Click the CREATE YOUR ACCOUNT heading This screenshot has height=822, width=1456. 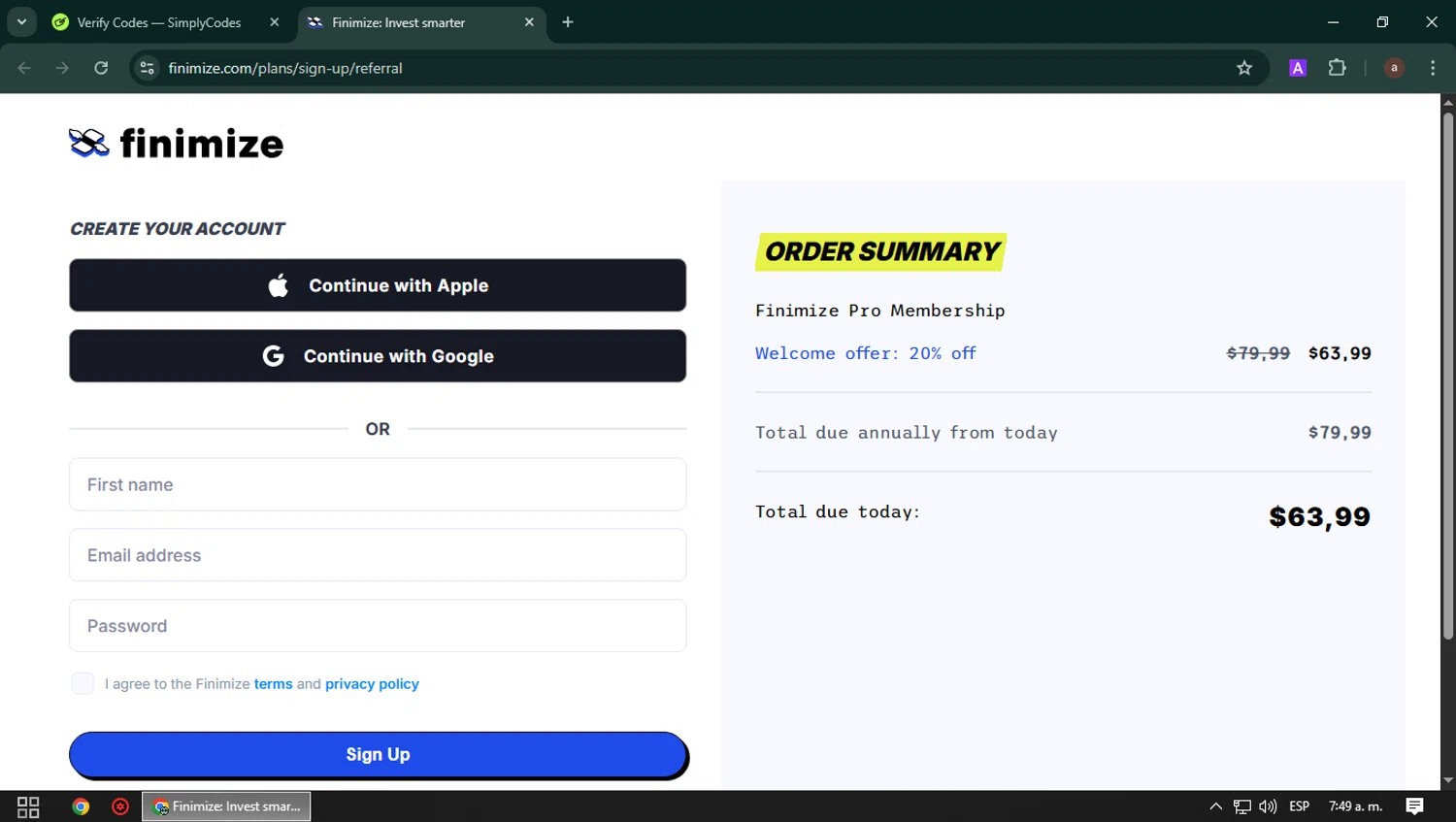(177, 229)
